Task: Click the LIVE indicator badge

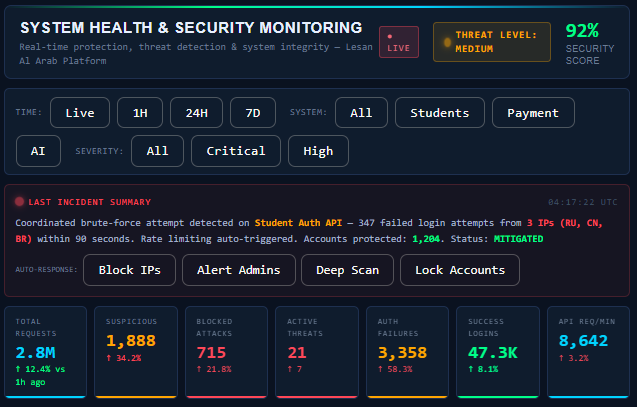Action: coord(399,42)
